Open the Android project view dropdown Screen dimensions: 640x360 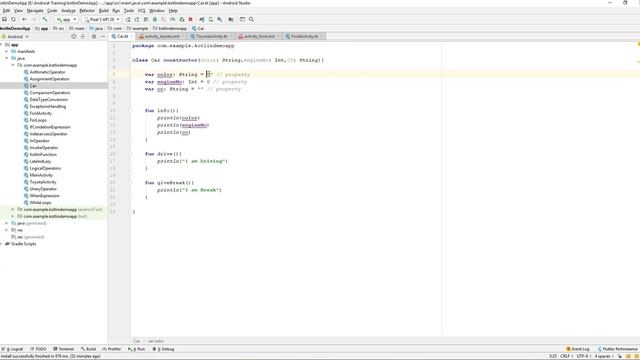pos(15,36)
